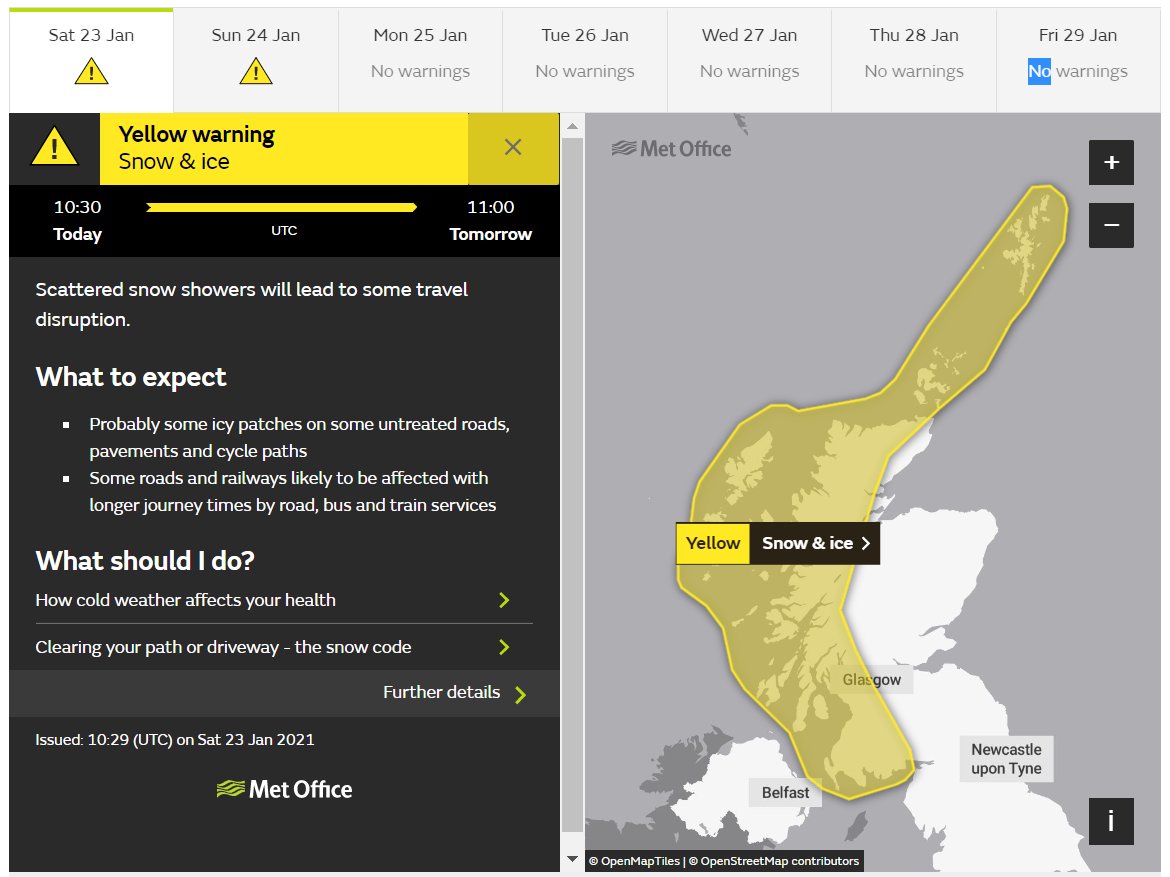Click the Belfast label on the map
1170x877 pixels.
click(x=785, y=793)
